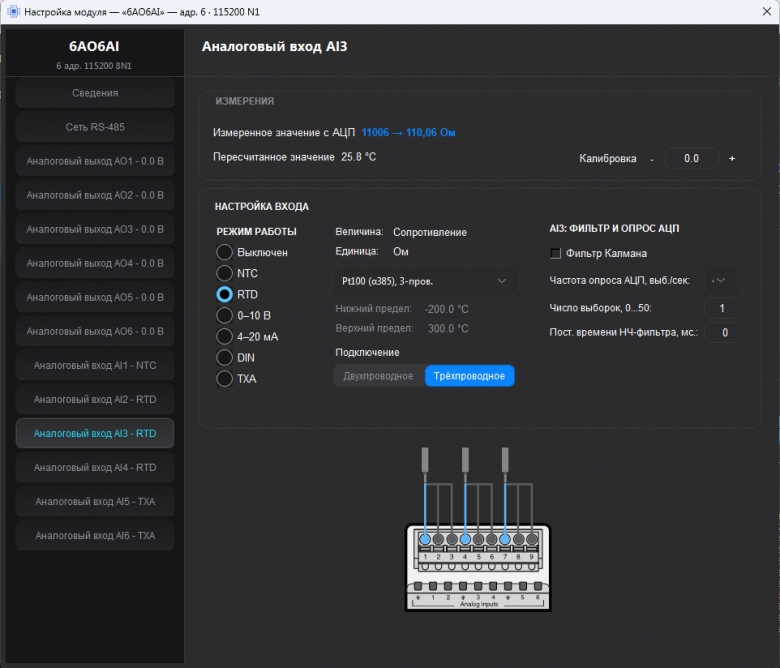Image resolution: width=780 pixels, height=668 pixels.
Task: Go to Аналоговый вход AI1 - NTC
Action: tap(95, 365)
